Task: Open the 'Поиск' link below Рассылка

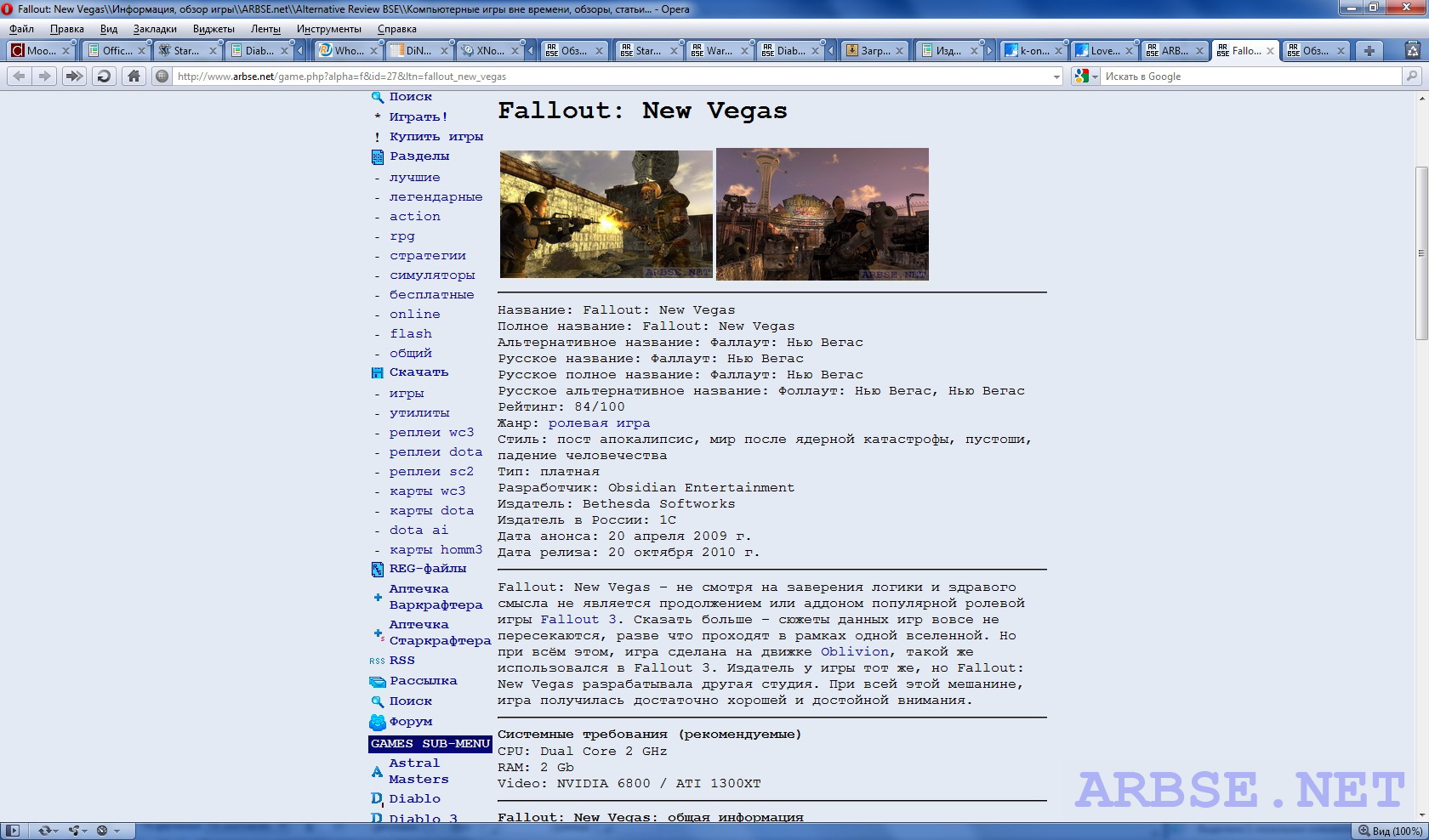Action: 411,701
